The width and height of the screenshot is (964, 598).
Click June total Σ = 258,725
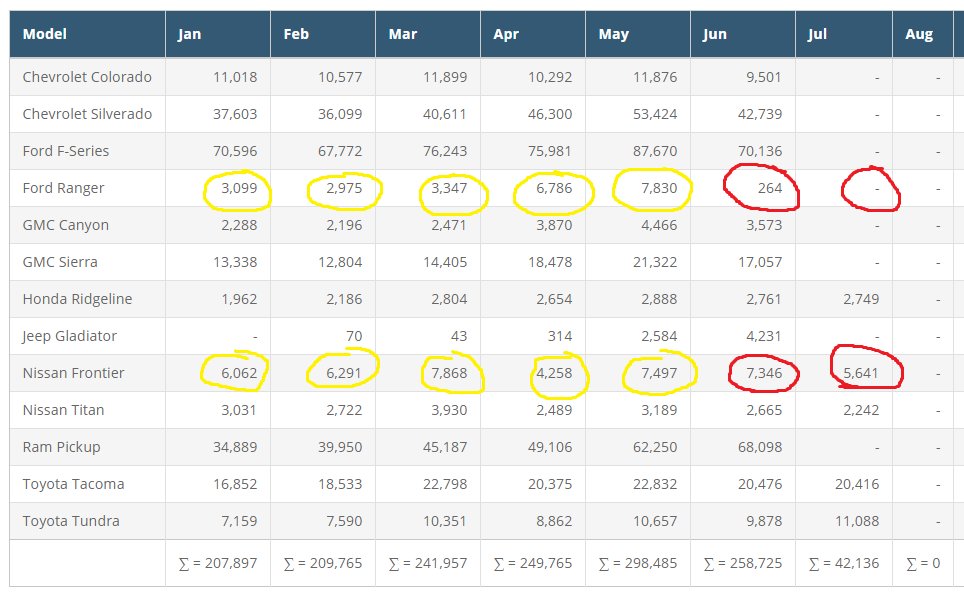coord(743,564)
